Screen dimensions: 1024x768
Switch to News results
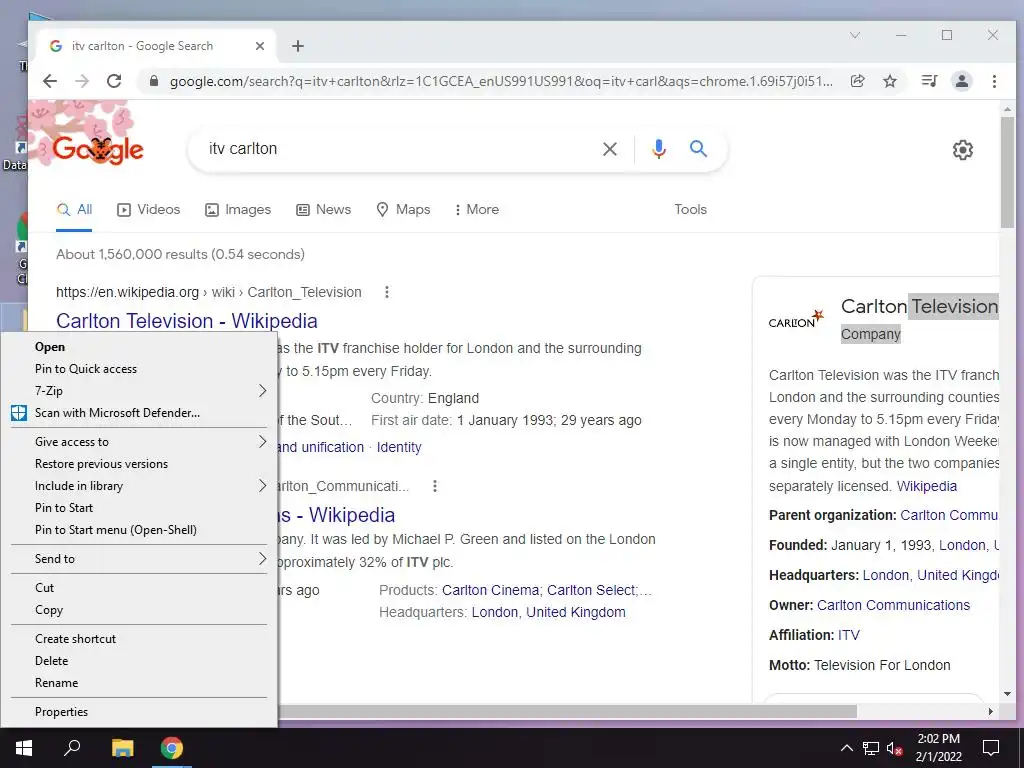tap(323, 210)
